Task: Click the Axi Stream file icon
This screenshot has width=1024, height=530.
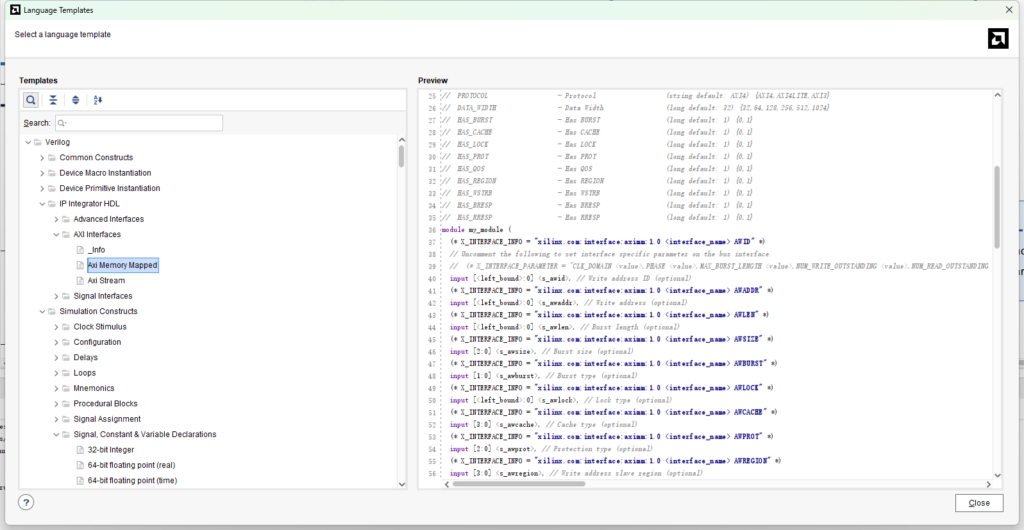Action: [x=80, y=281]
